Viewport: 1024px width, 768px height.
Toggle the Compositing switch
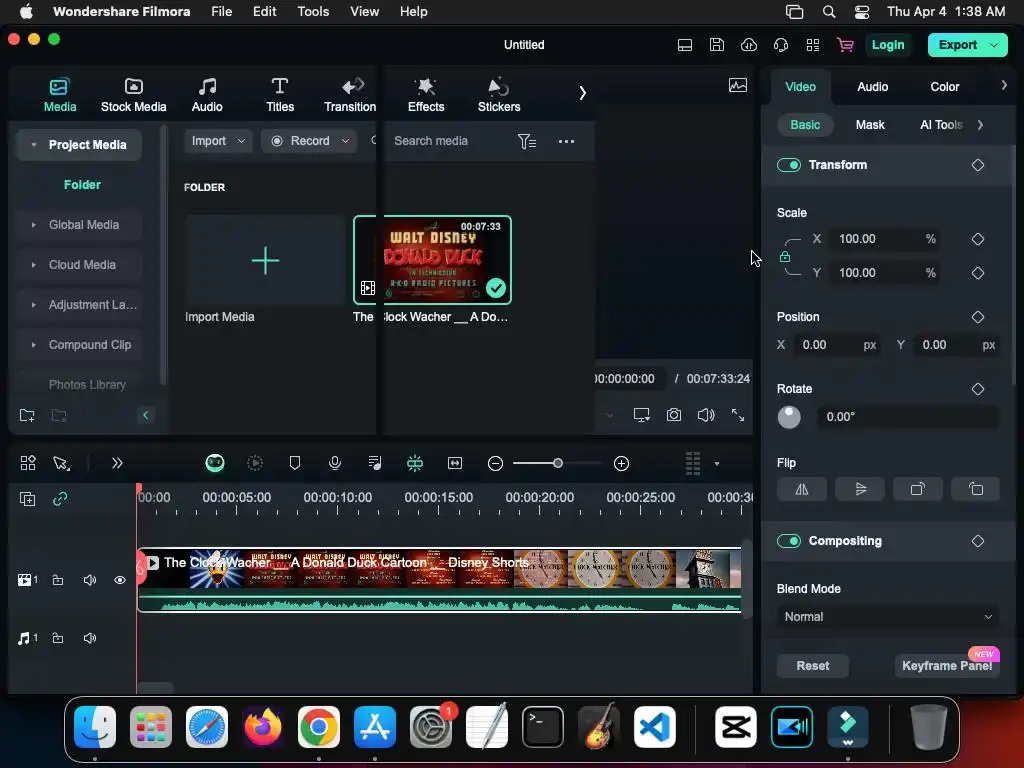(x=789, y=541)
